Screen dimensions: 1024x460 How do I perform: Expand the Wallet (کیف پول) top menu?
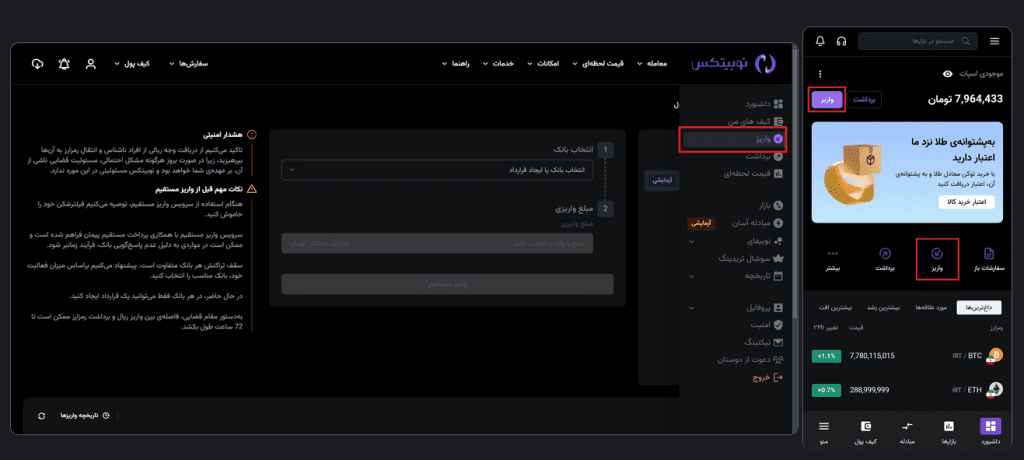[x=132, y=64]
